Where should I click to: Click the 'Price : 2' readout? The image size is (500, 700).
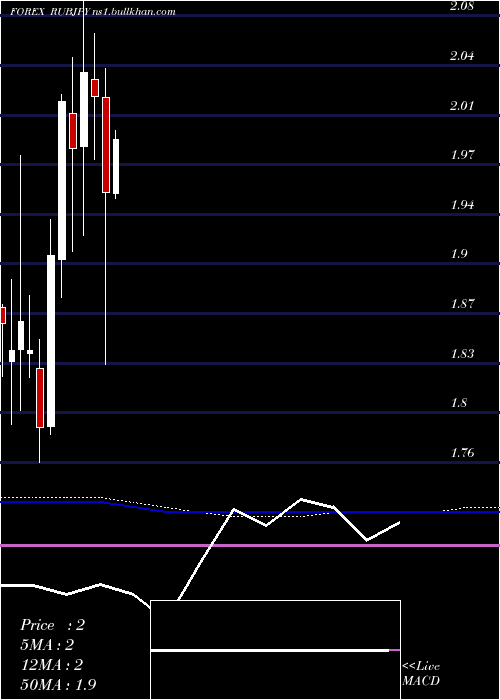(x=52, y=625)
